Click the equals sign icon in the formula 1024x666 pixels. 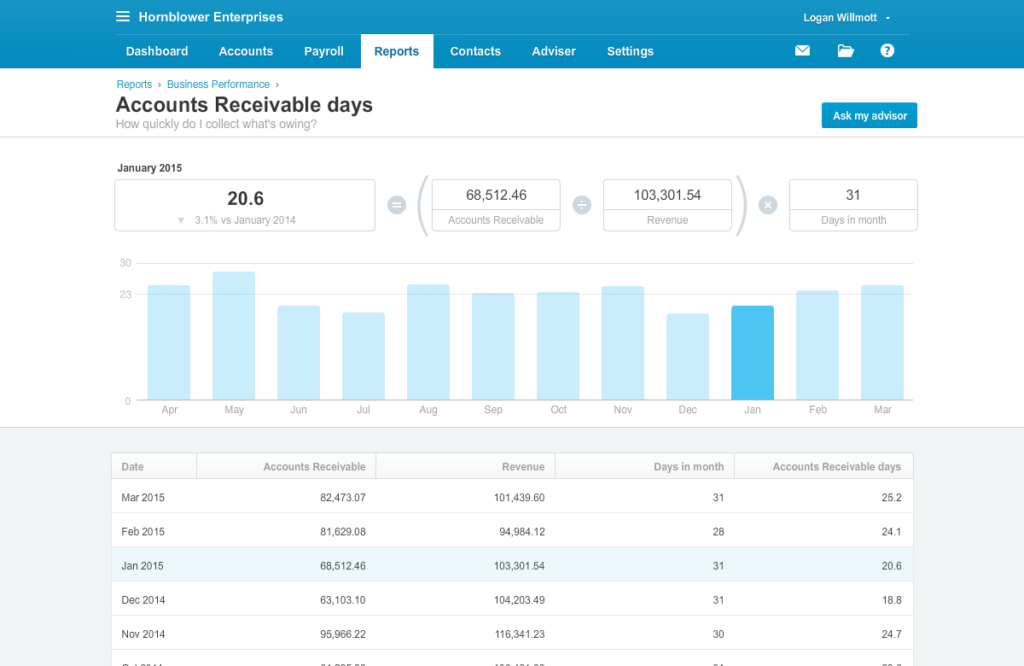(396, 204)
